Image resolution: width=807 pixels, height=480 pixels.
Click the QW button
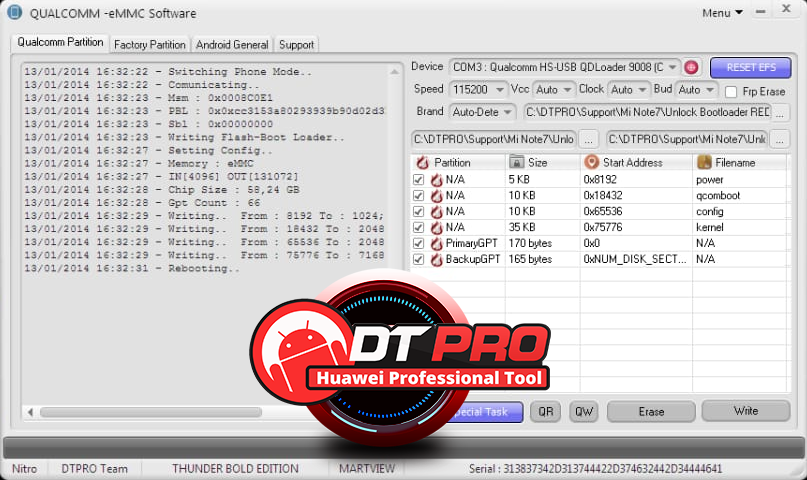584,412
